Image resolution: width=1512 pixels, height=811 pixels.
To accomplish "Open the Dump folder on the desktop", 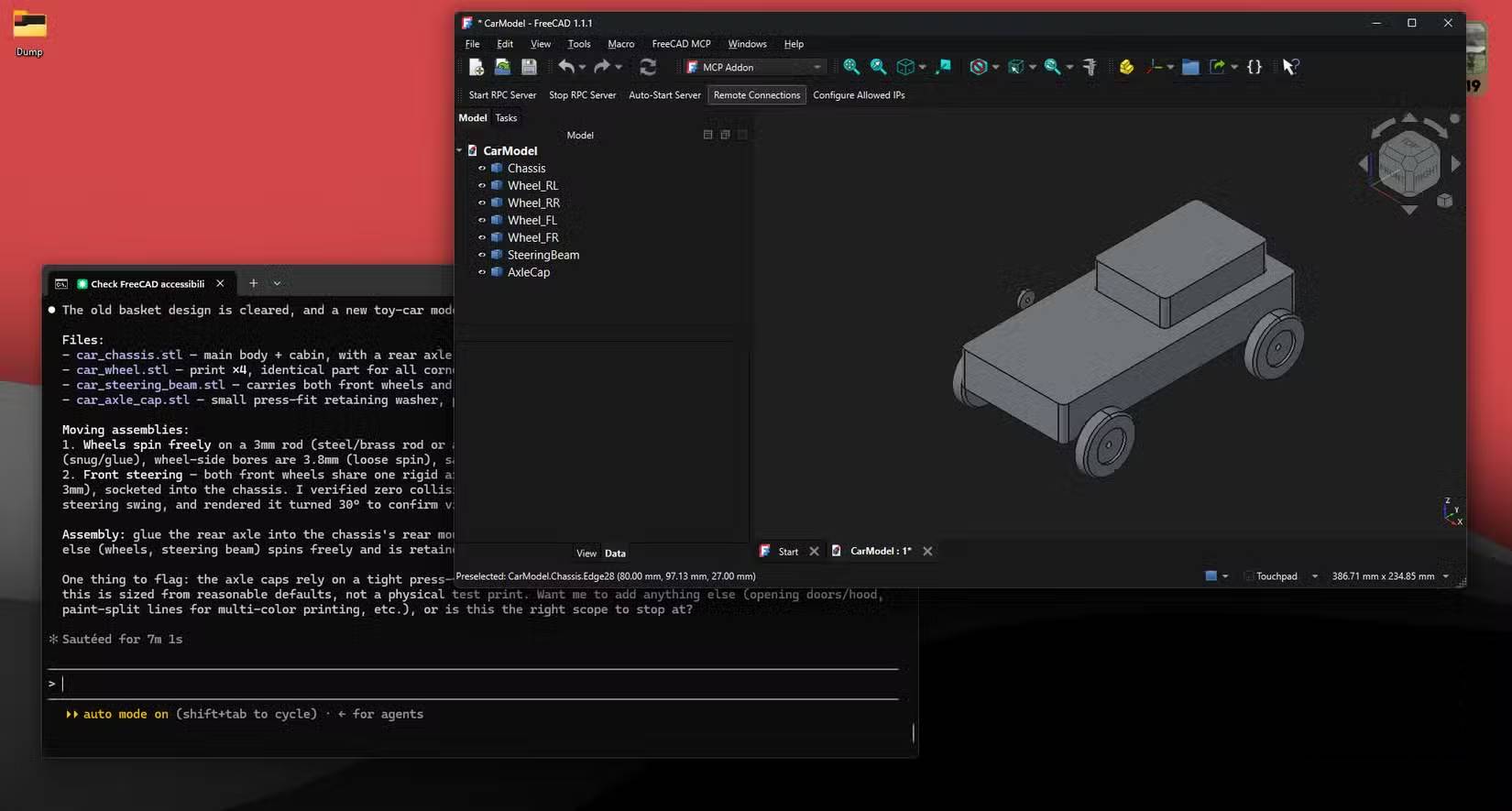I will (x=29, y=33).
